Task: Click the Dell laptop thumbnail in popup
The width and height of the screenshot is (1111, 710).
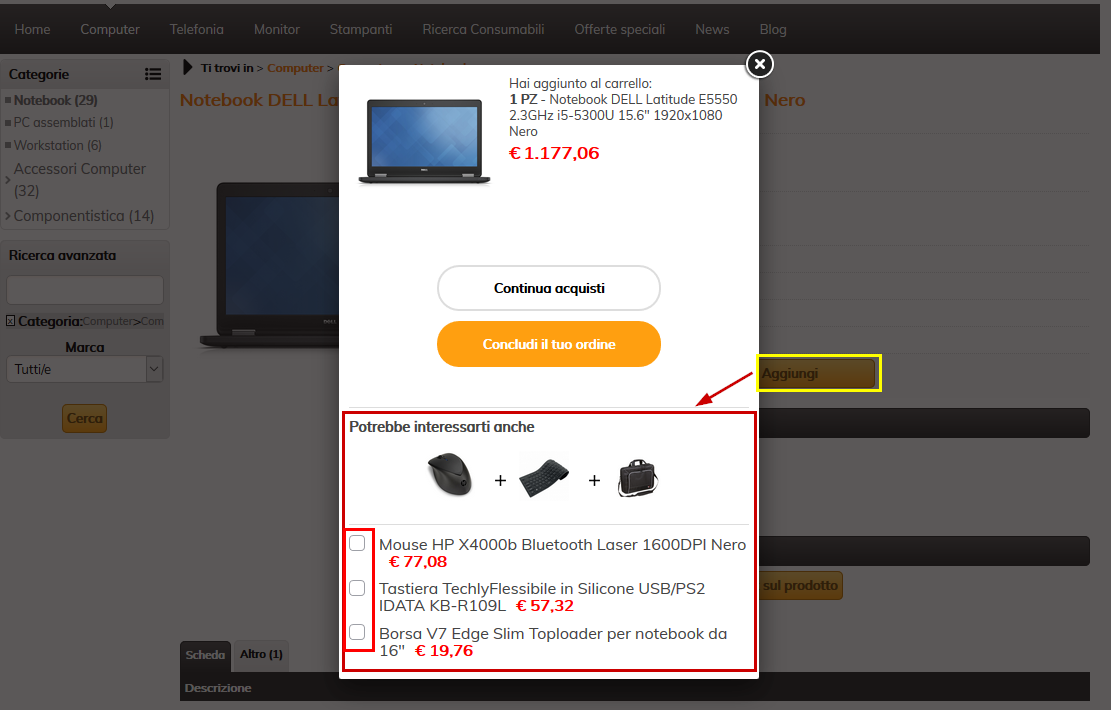Action: 424,140
